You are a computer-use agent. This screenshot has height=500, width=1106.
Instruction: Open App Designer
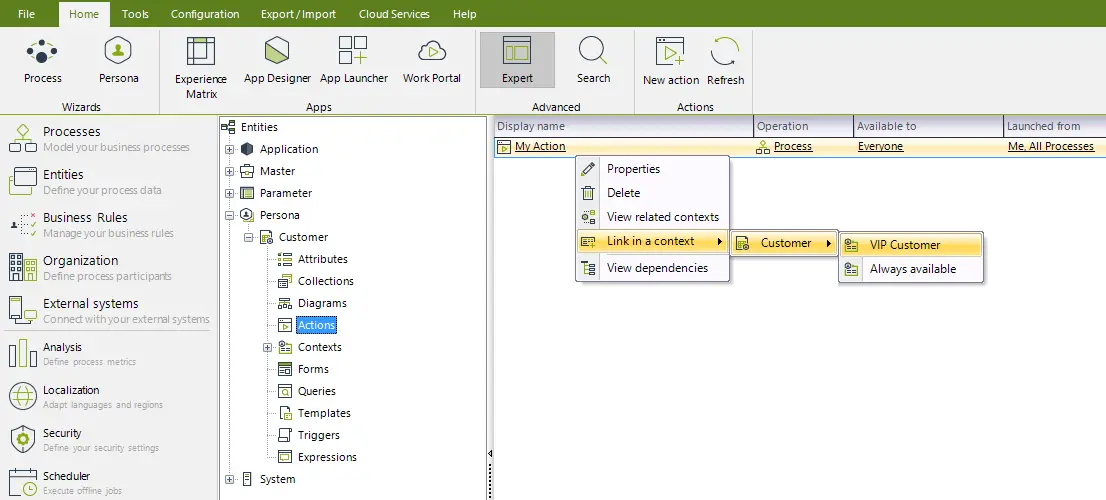click(277, 61)
